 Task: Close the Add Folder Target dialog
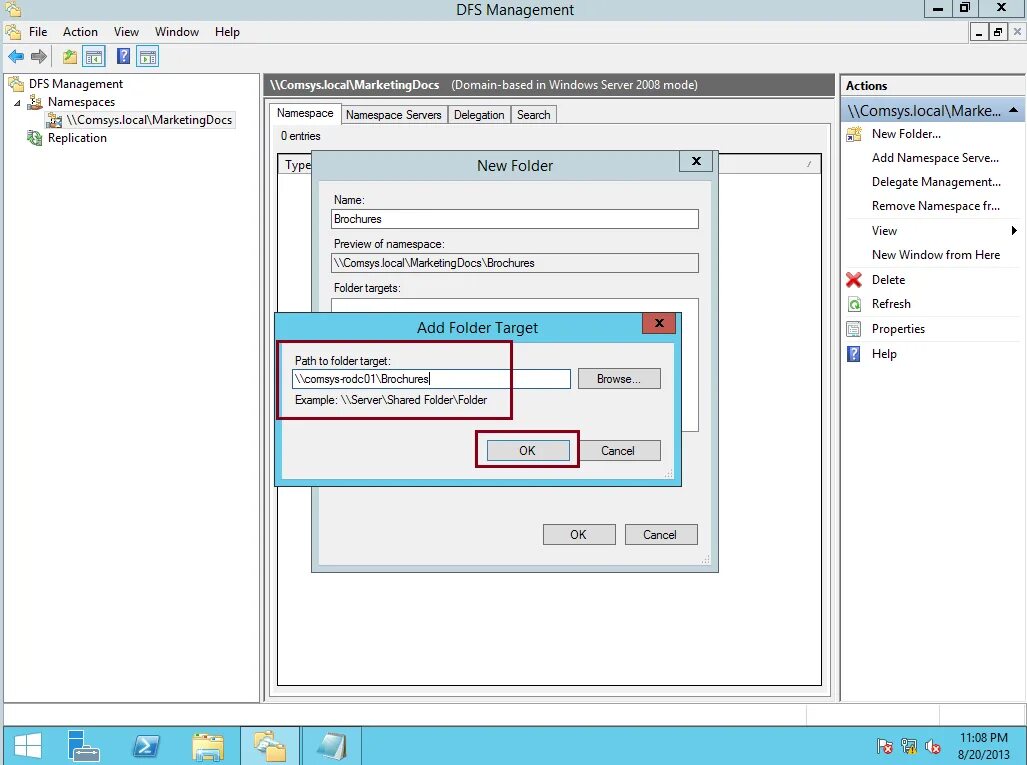pyautogui.click(x=659, y=323)
